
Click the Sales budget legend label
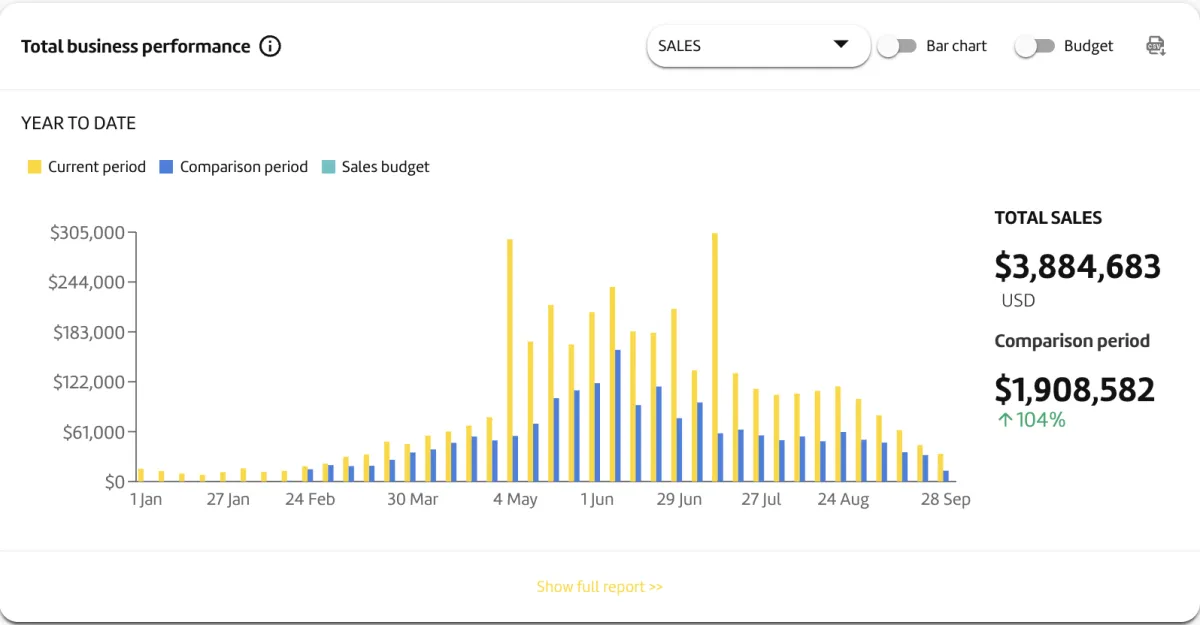[x=385, y=167]
